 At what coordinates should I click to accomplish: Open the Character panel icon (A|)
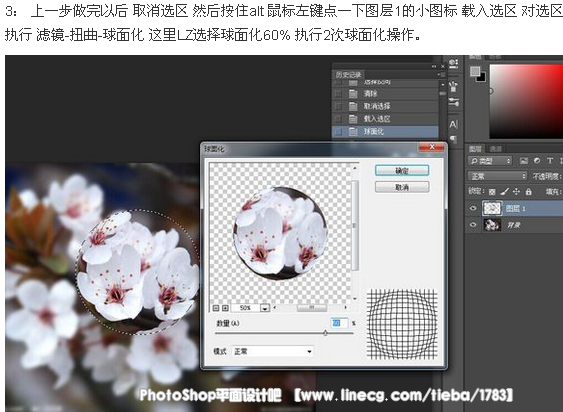pos(453,125)
